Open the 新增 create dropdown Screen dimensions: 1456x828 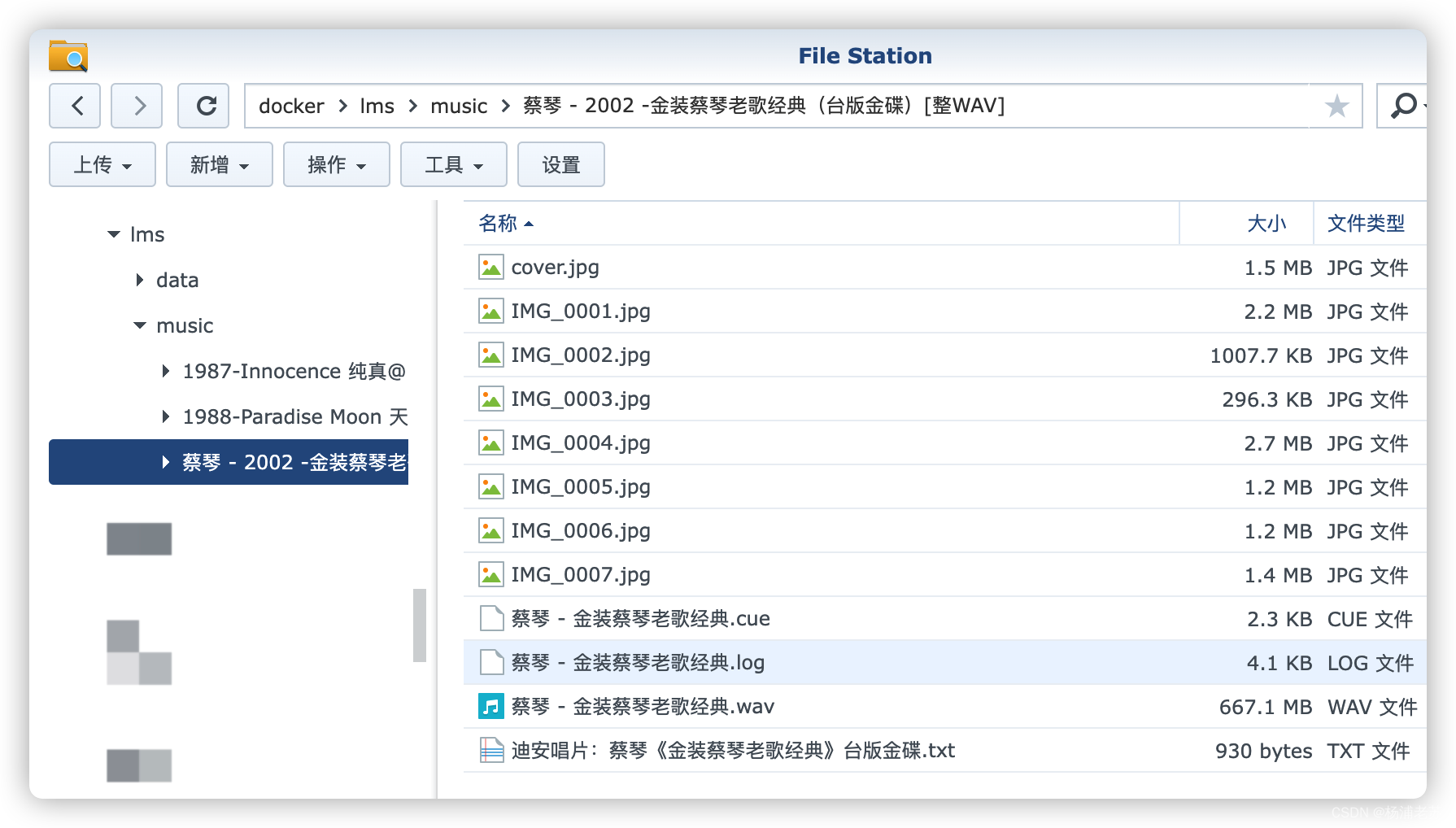[x=219, y=164]
